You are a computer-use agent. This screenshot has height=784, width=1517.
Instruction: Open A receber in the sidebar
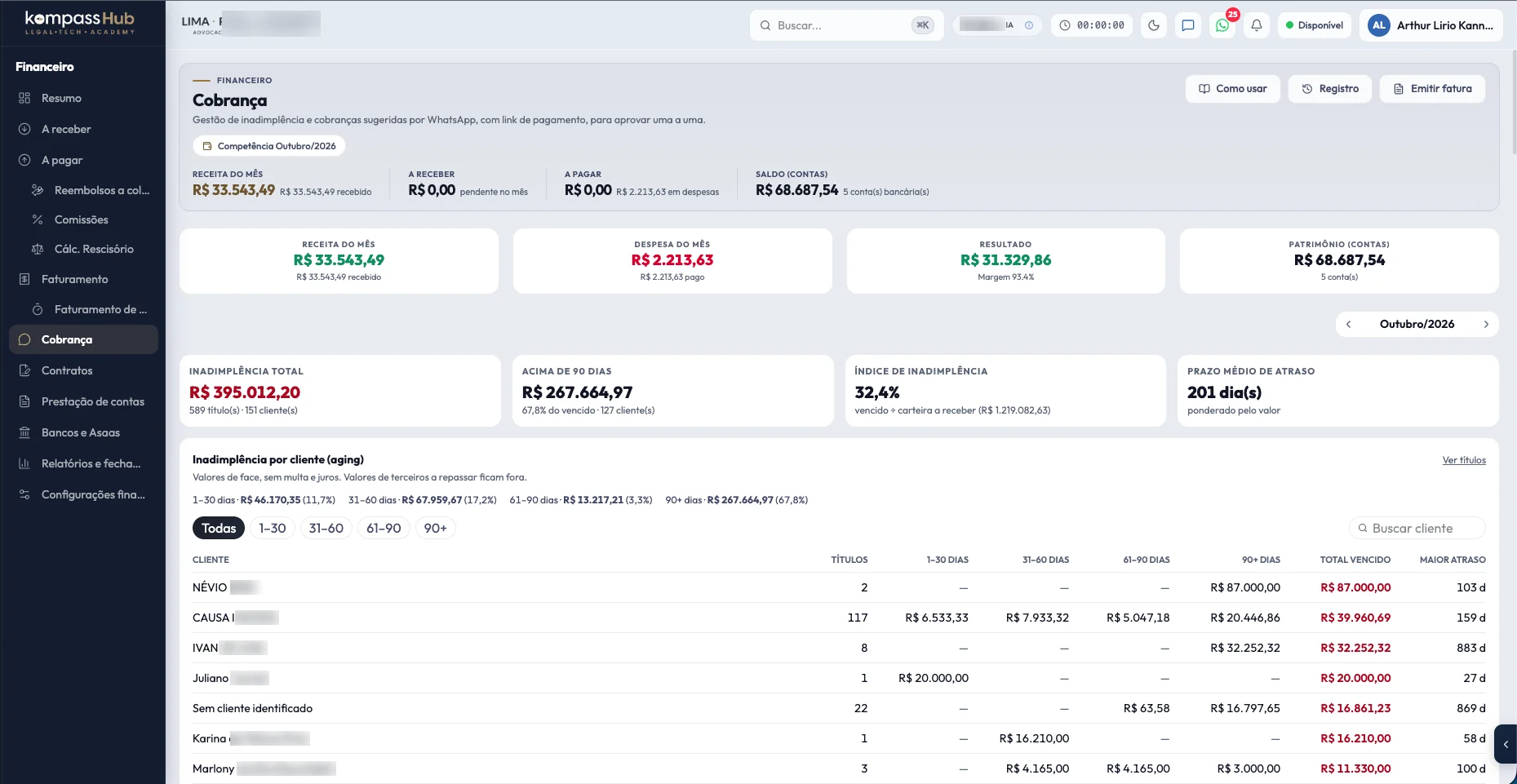(x=82, y=129)
